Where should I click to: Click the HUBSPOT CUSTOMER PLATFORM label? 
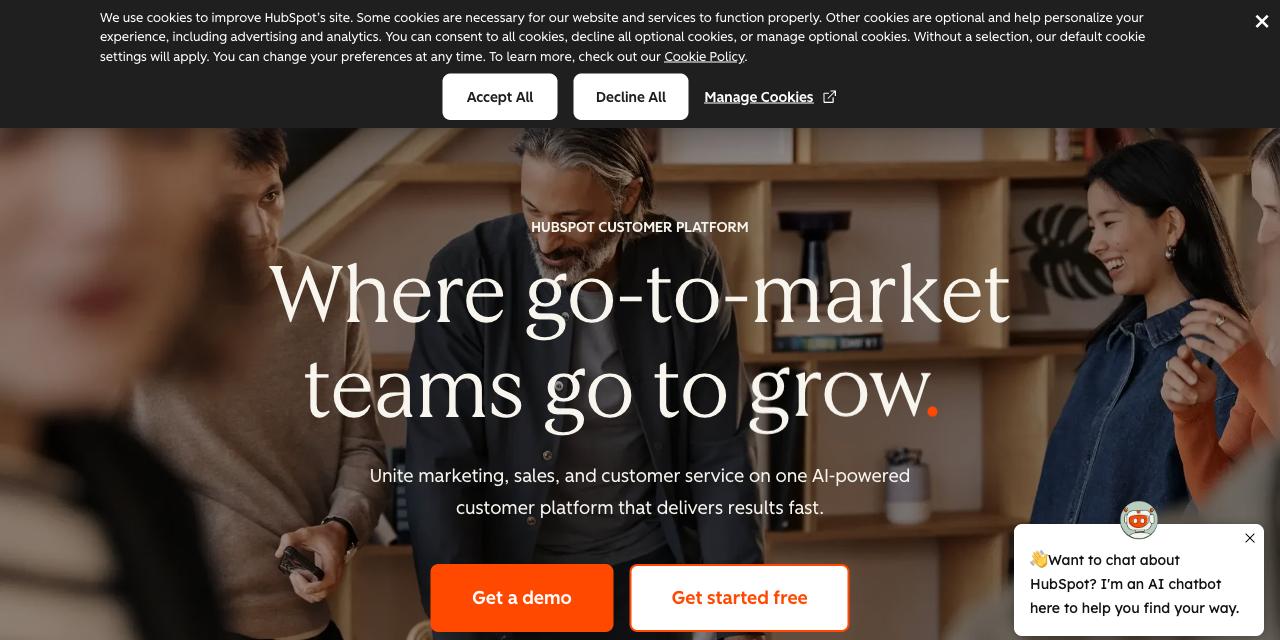(x=640, y=227)
